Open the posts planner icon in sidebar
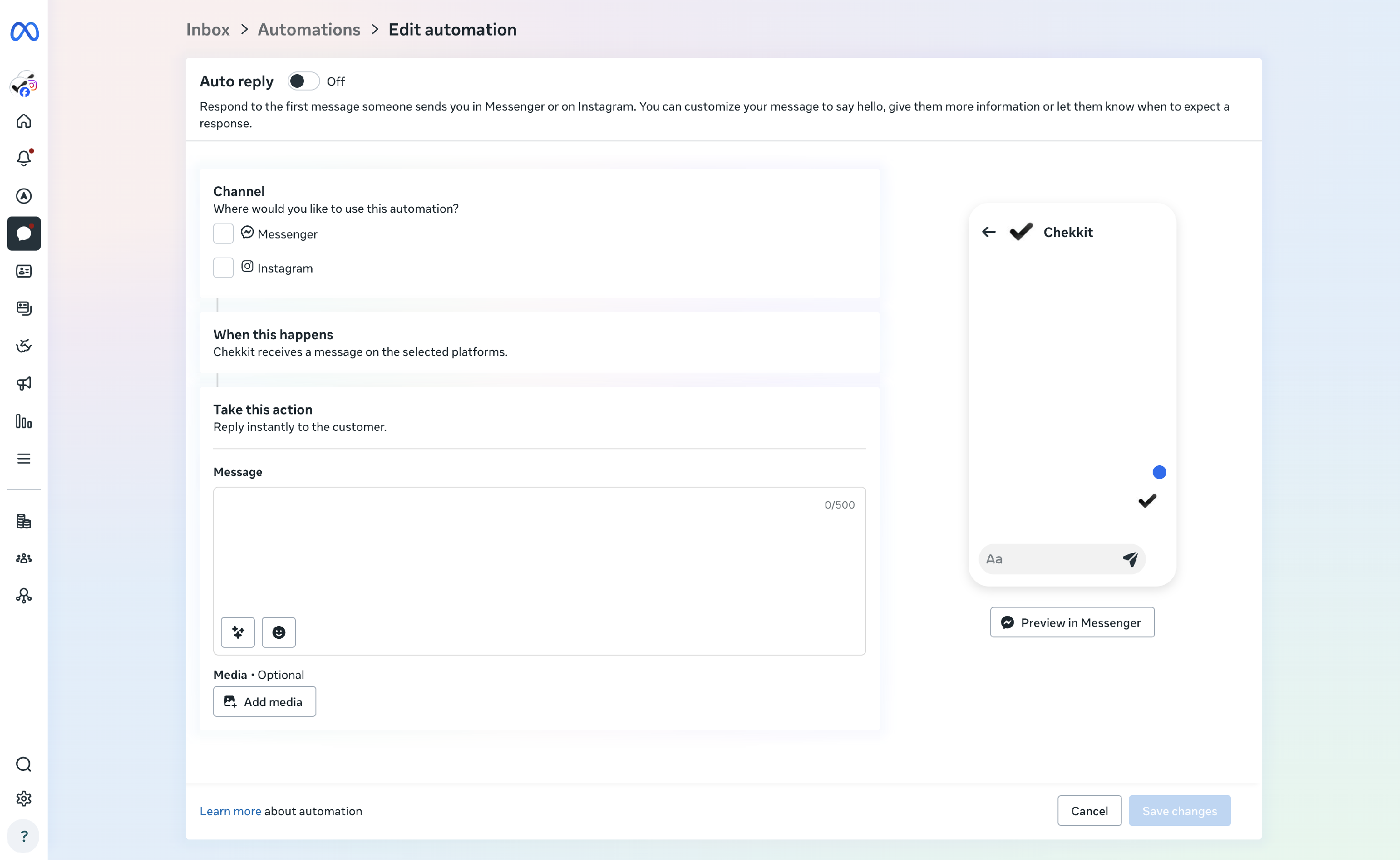Image resolution: width=1400 pixels, height=860 pixels. click(x=23, y=308)
